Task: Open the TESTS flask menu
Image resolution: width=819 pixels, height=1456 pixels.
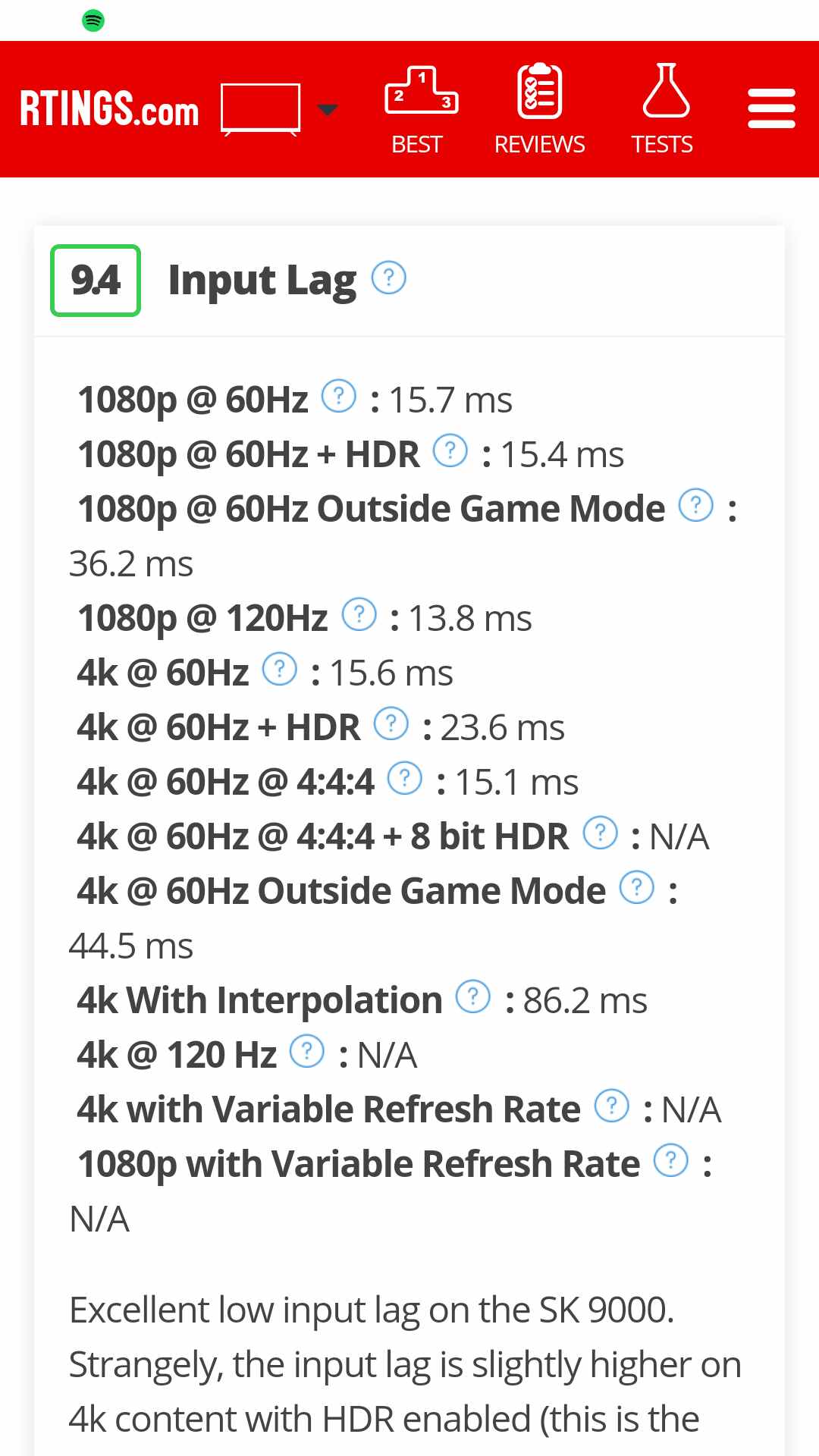Action: point(663,110)
